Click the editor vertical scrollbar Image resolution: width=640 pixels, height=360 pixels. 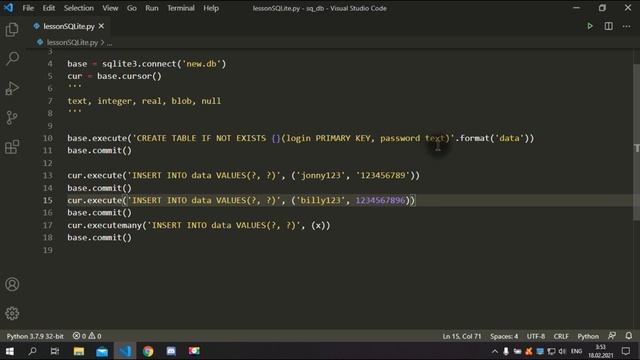[636, 143]
